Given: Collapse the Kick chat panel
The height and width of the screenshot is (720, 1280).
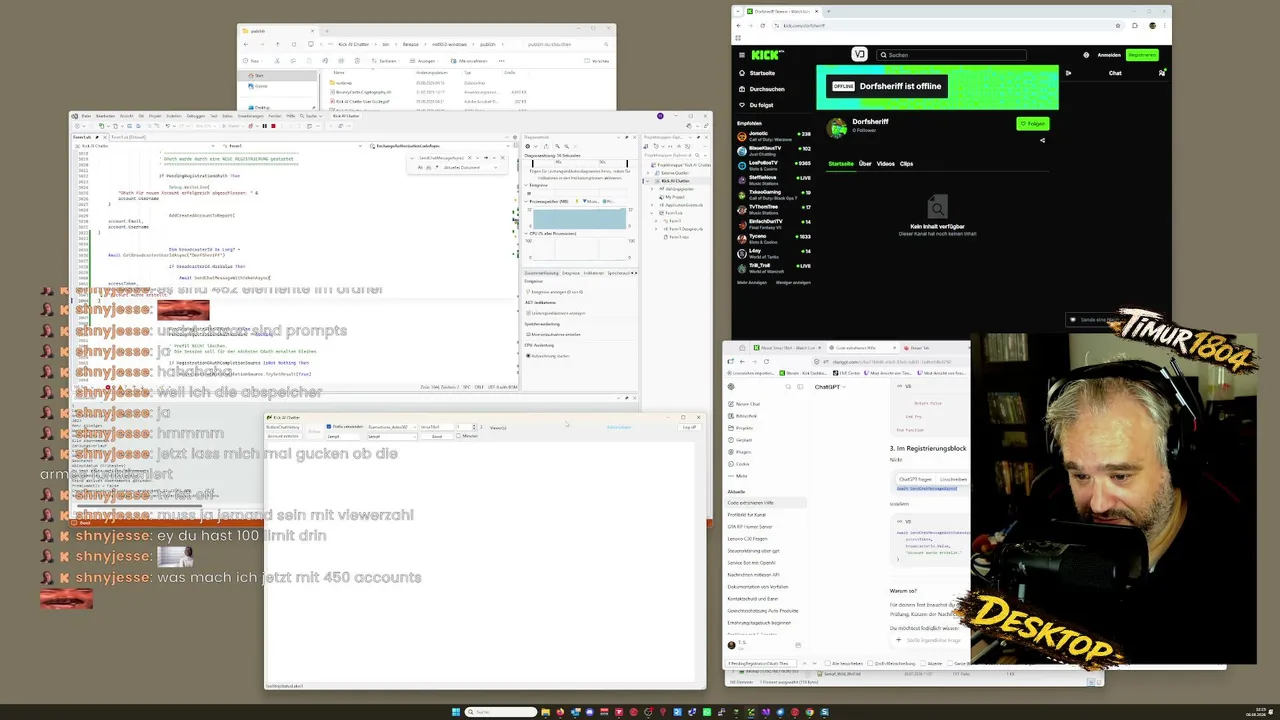Looking at the screenshot, I should [1068, 73].
